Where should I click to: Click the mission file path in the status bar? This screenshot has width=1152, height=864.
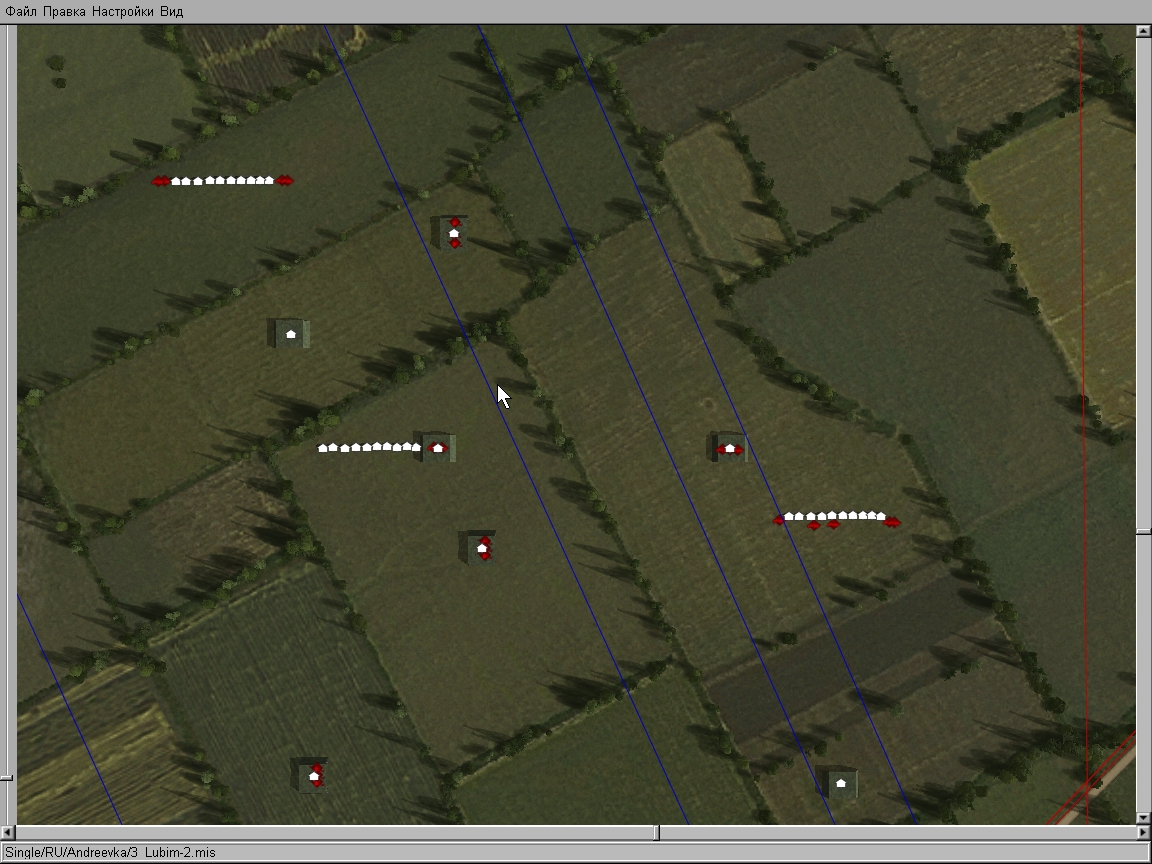110,852
